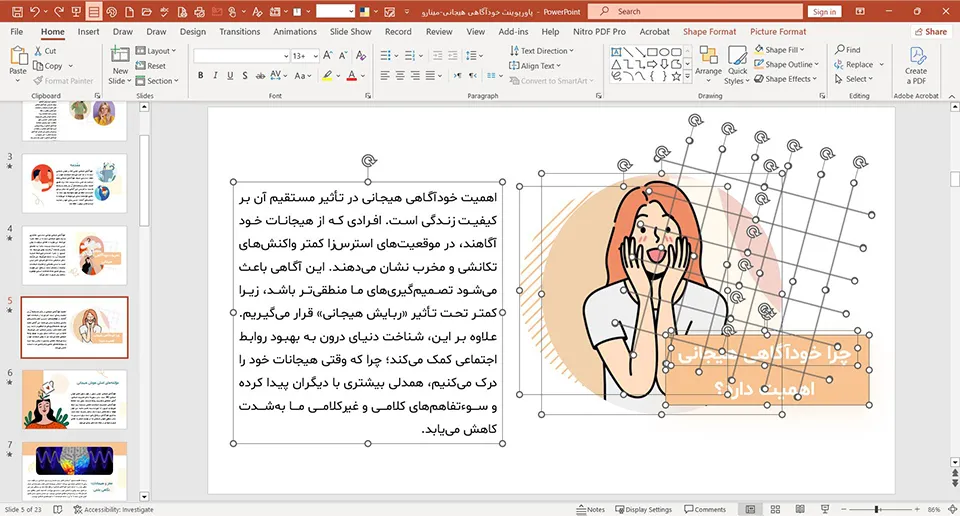Click the Sign in button

click(824, 12)
